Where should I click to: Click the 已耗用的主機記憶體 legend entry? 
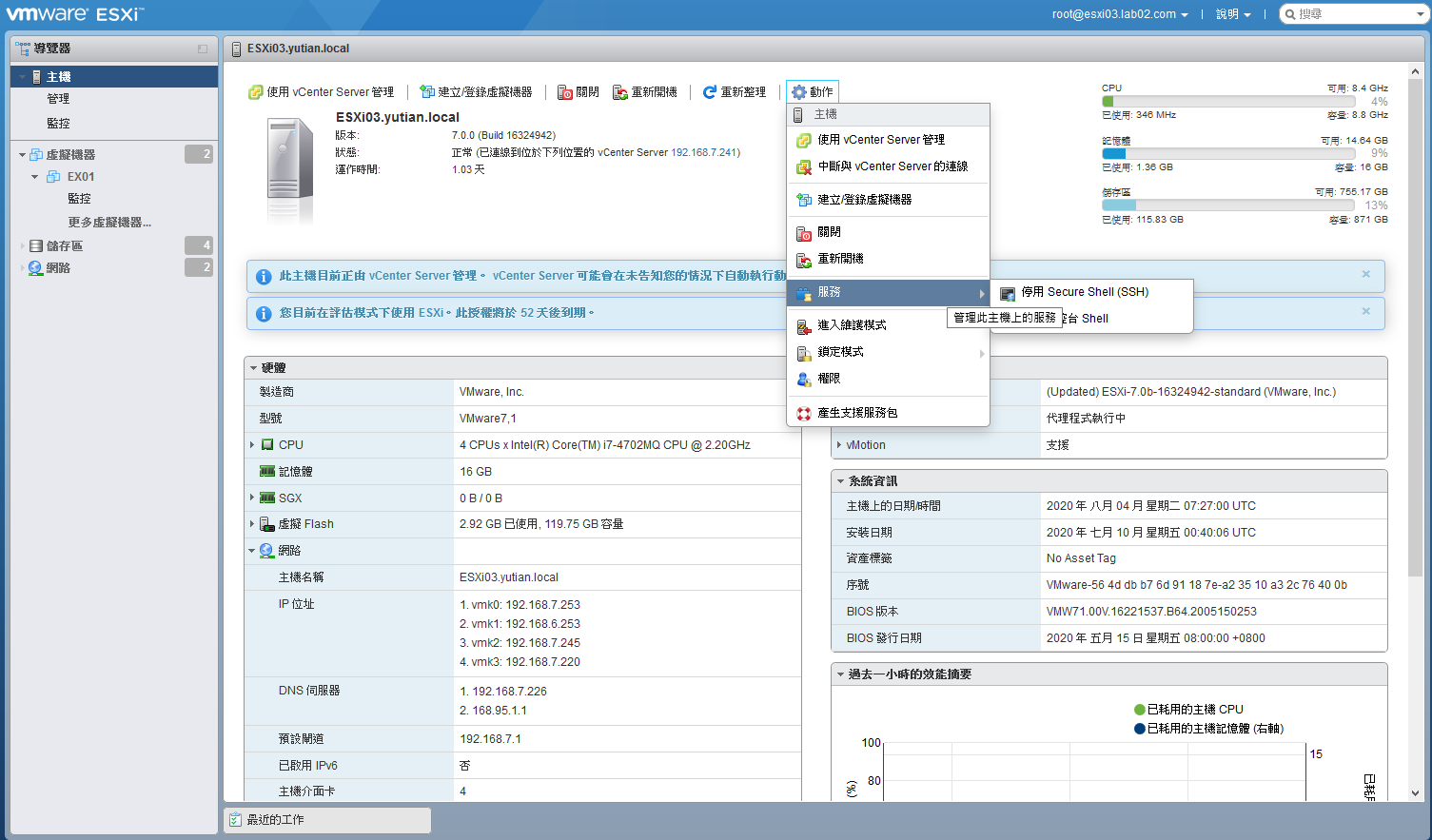(1208, 729)
